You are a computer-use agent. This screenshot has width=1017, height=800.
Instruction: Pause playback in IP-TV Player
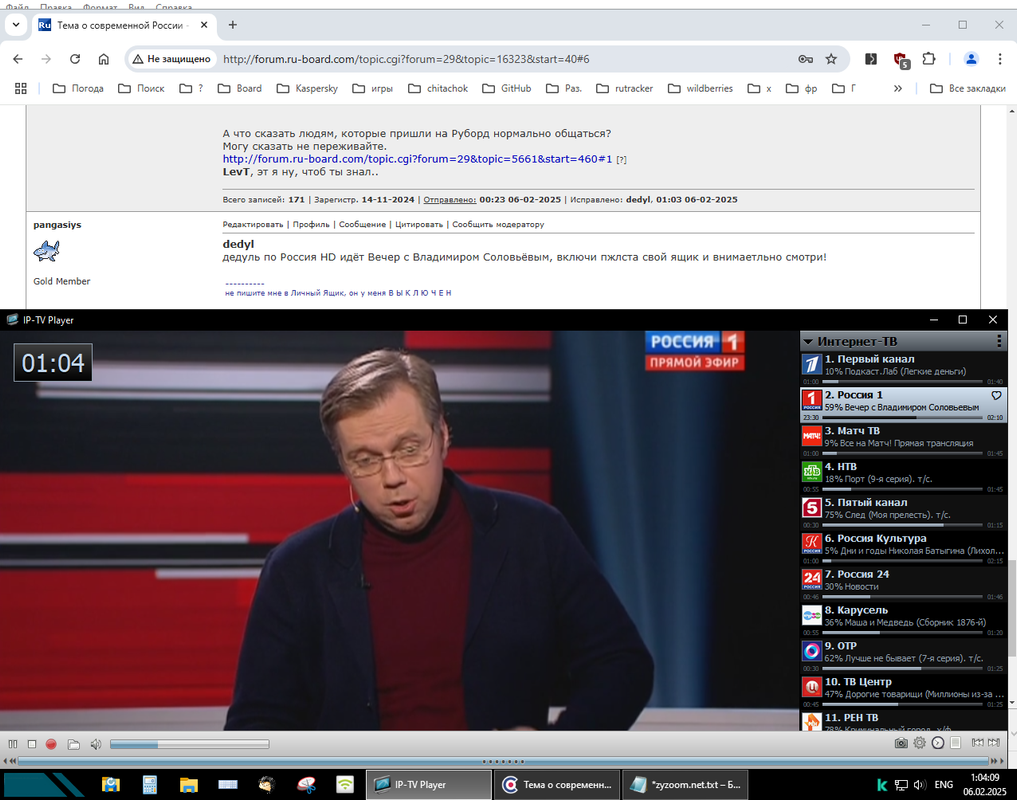point(13,744)
